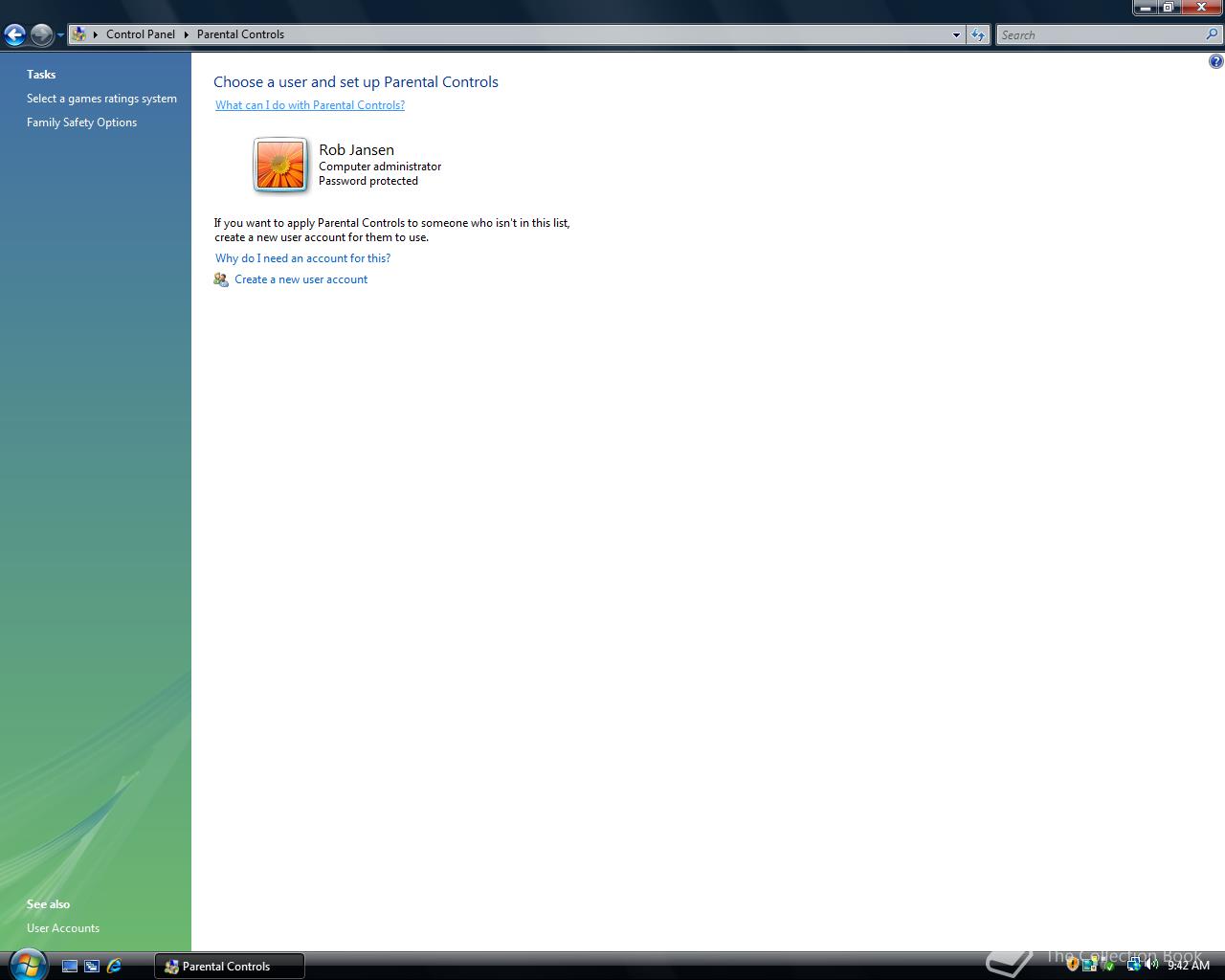Go back with the blue Back arrow
Screen dimensions: 1225x980
pyautogui.click(x=14, y=34)
